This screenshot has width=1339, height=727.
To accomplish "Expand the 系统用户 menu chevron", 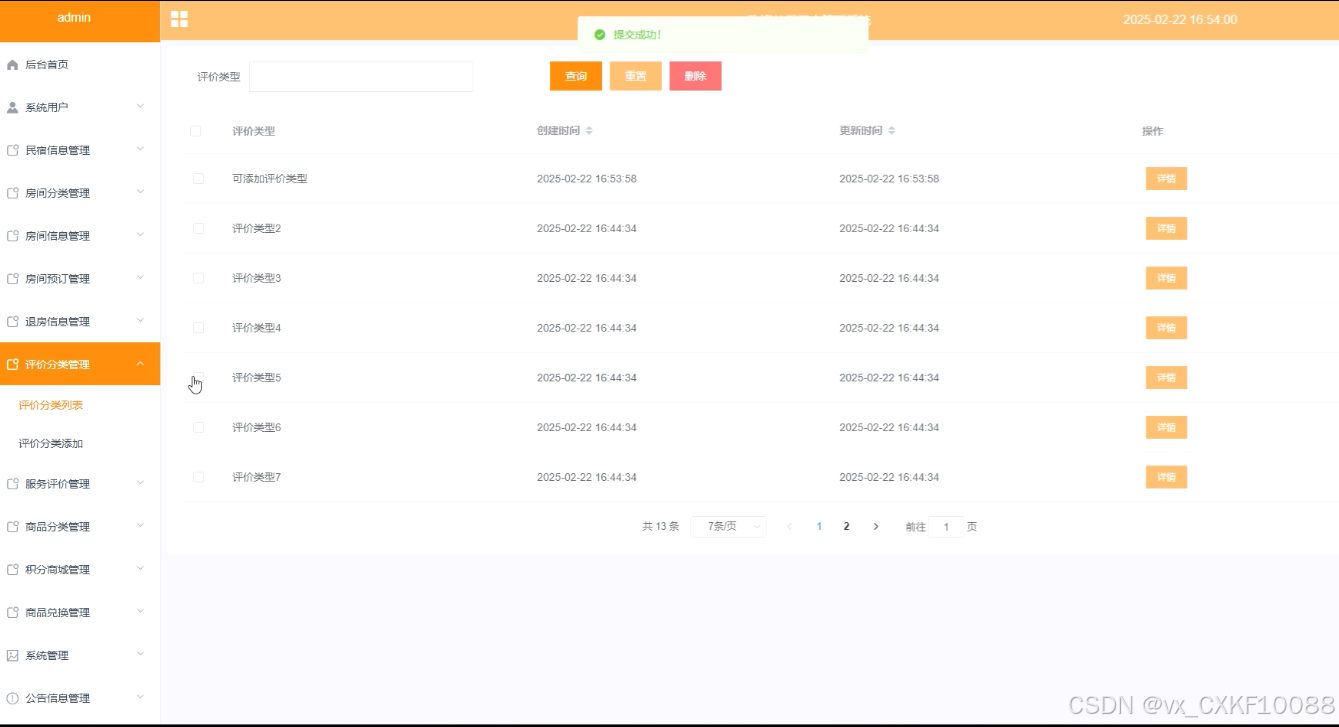I will point(140,106).
